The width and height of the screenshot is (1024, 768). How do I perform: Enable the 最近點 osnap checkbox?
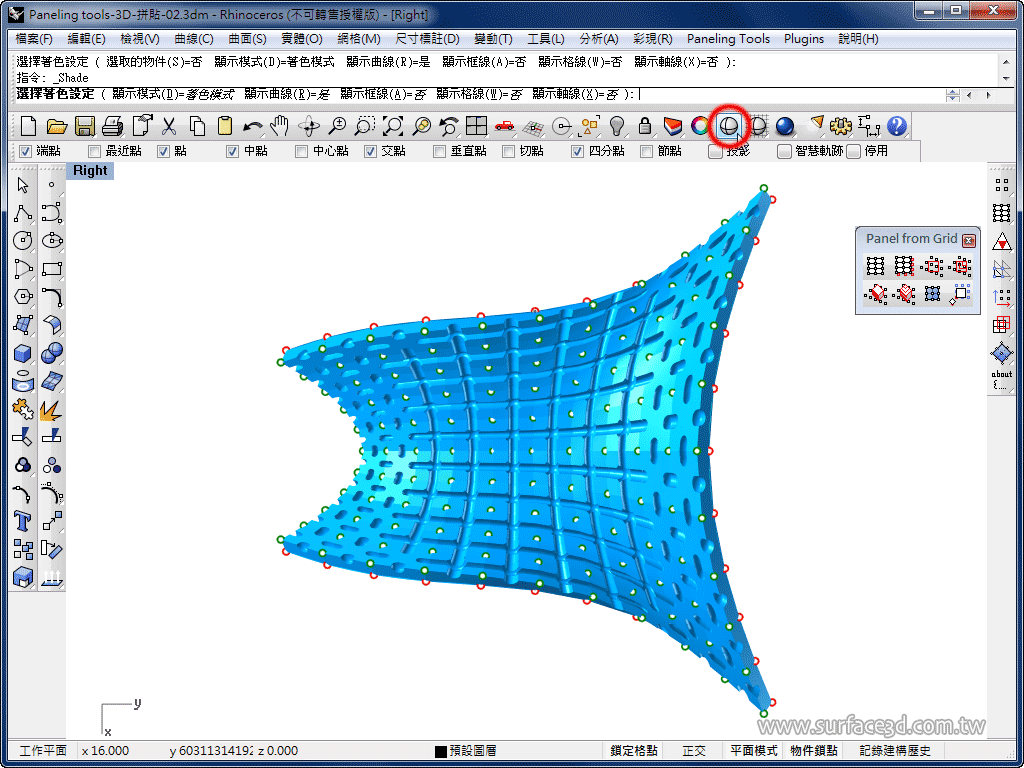pyautogui.click(x=95, y=152)
